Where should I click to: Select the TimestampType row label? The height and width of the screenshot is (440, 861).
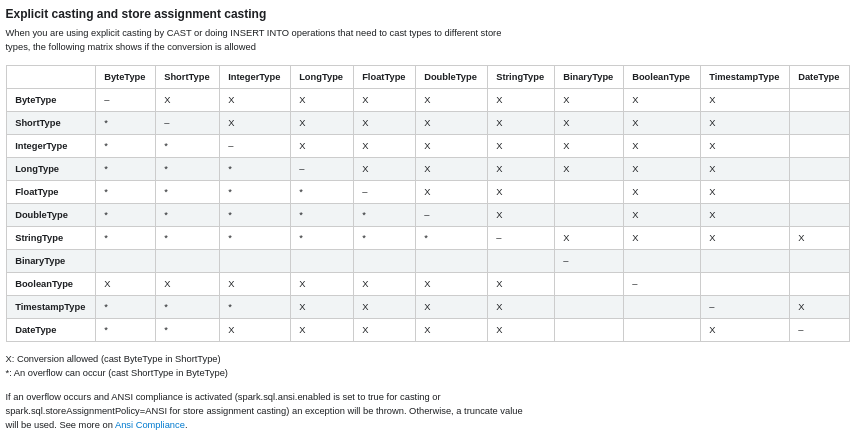(x=50, y=307)
